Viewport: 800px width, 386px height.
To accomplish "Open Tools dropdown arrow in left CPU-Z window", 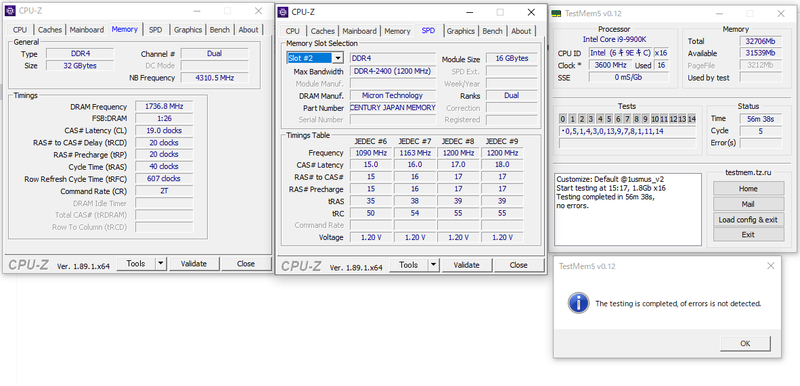I will (161, 264).
